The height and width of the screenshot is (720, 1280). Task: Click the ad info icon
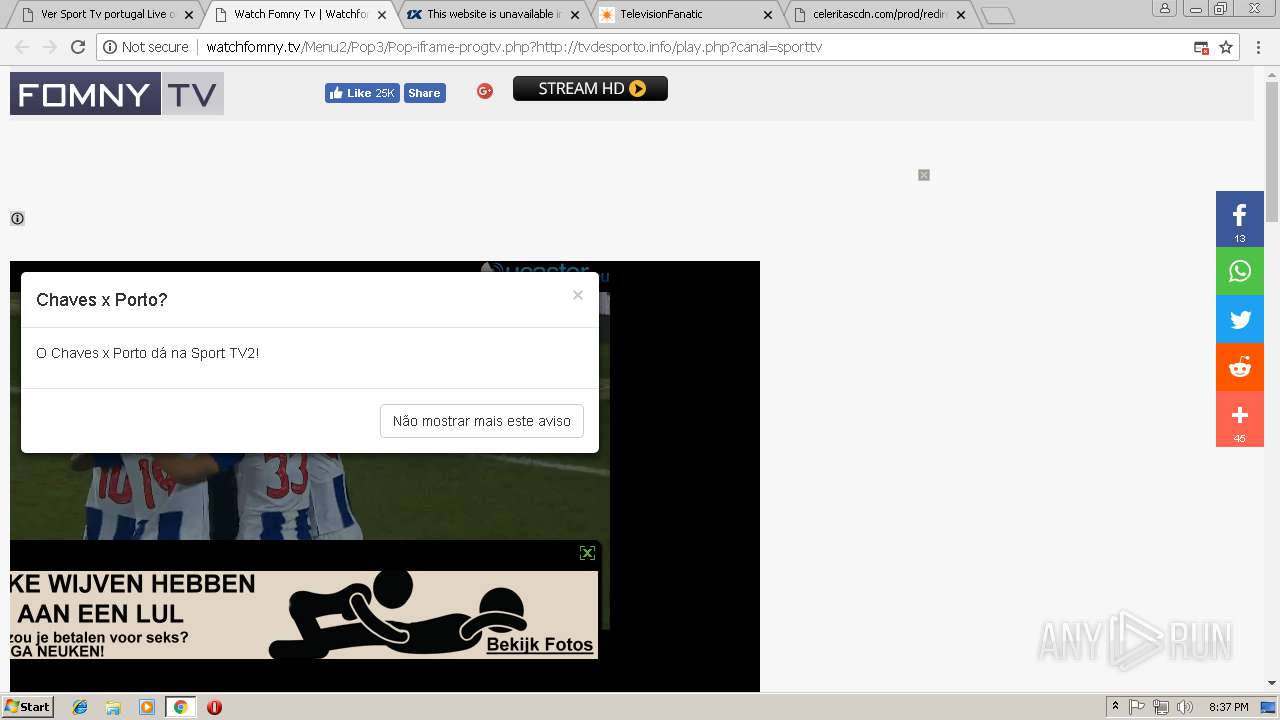[17, 218]
